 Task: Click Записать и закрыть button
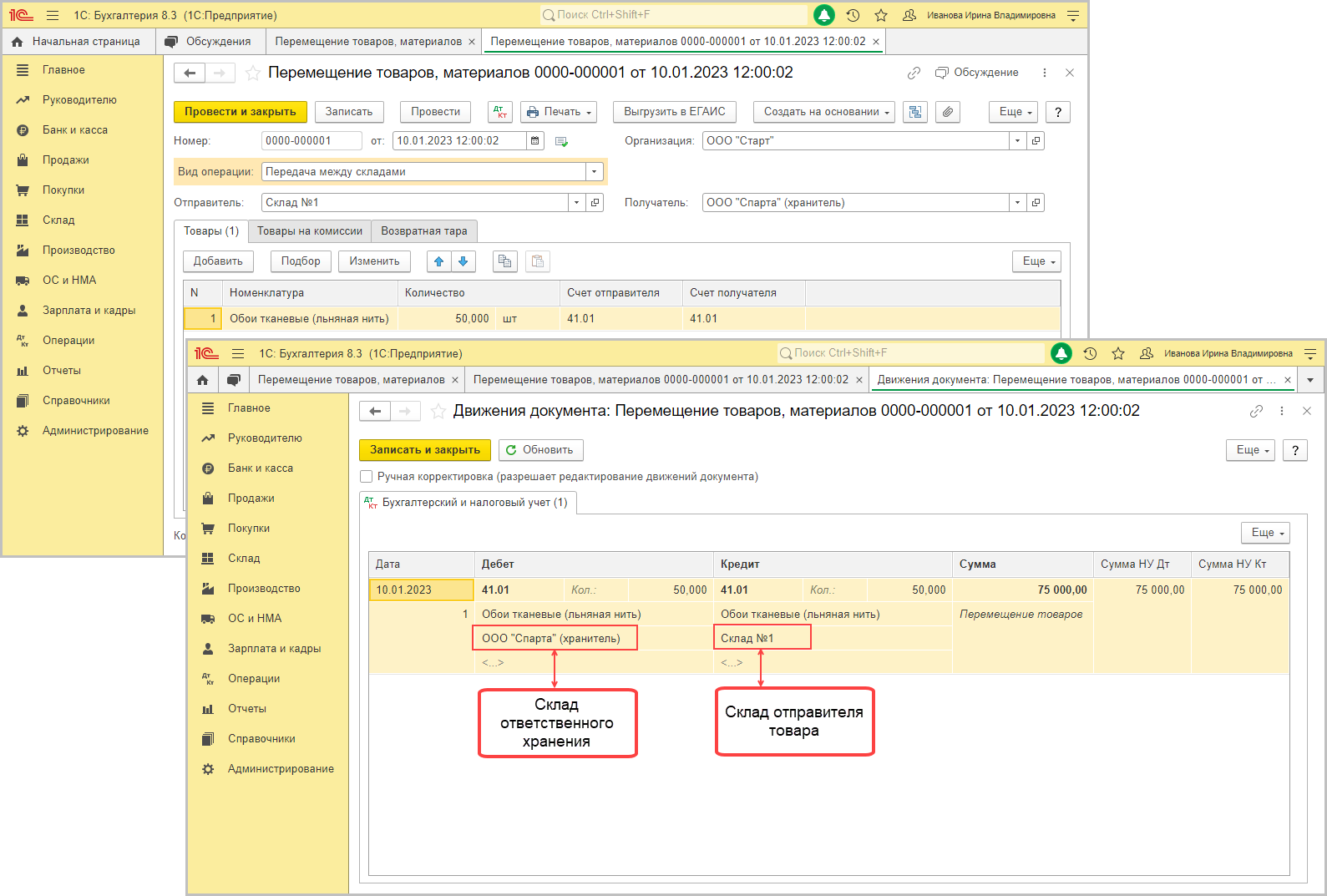(425, 450)
